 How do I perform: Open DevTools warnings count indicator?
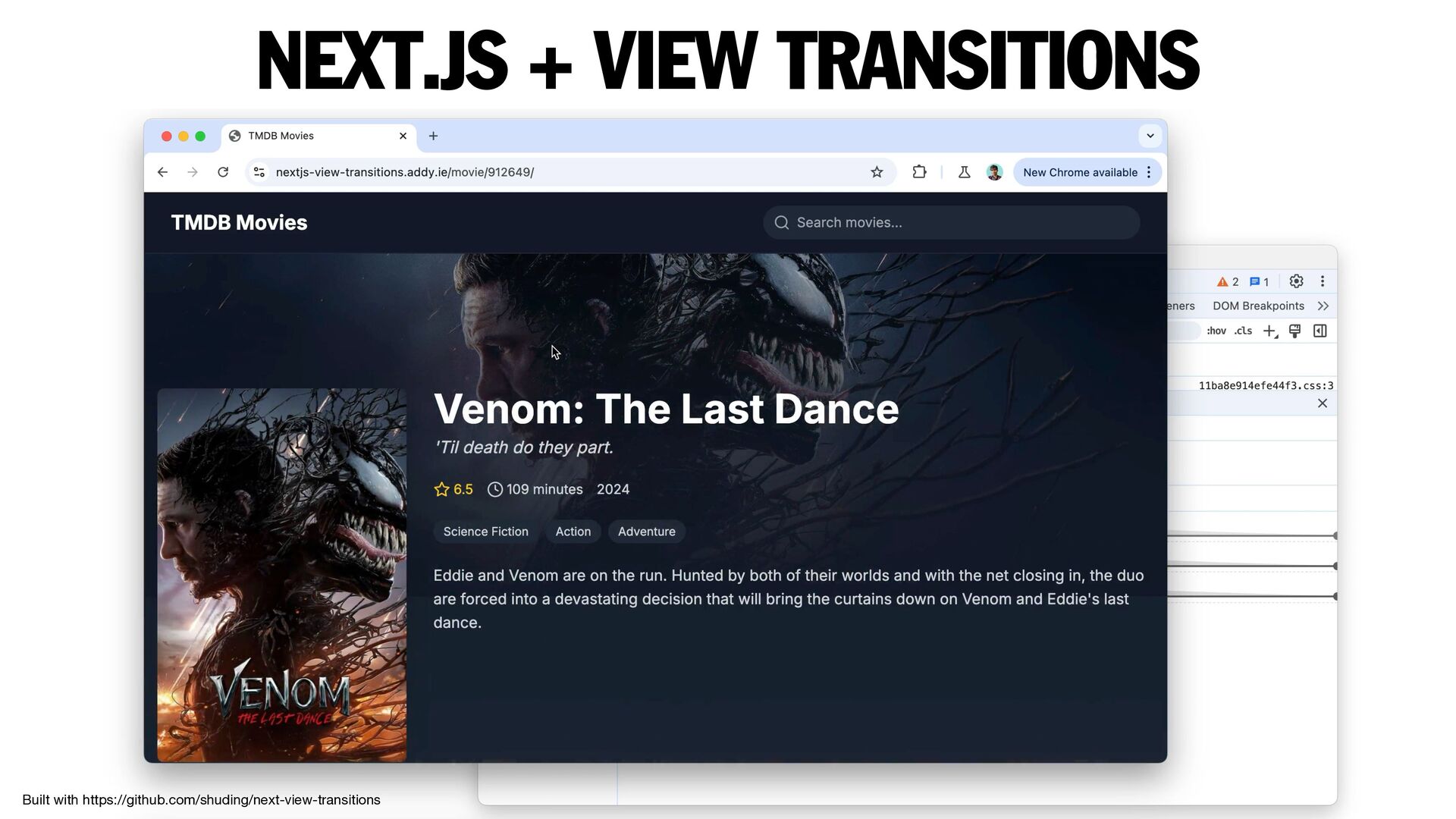(1228, 281)
